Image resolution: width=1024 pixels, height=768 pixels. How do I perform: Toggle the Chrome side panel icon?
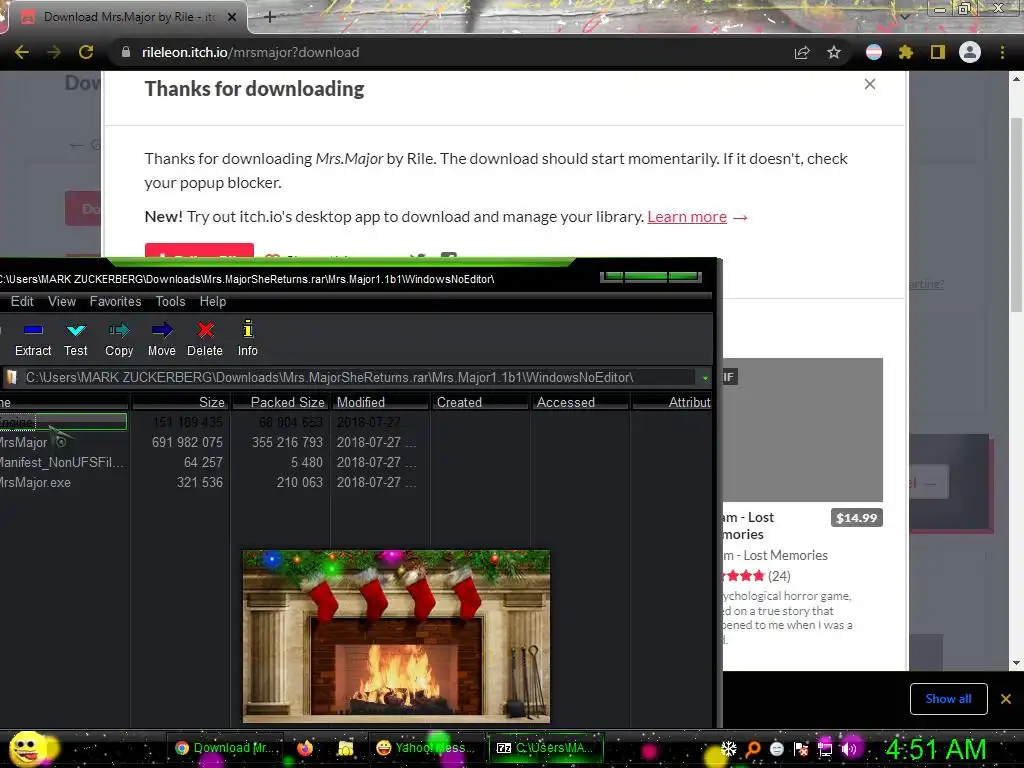(x=938, y=52)
